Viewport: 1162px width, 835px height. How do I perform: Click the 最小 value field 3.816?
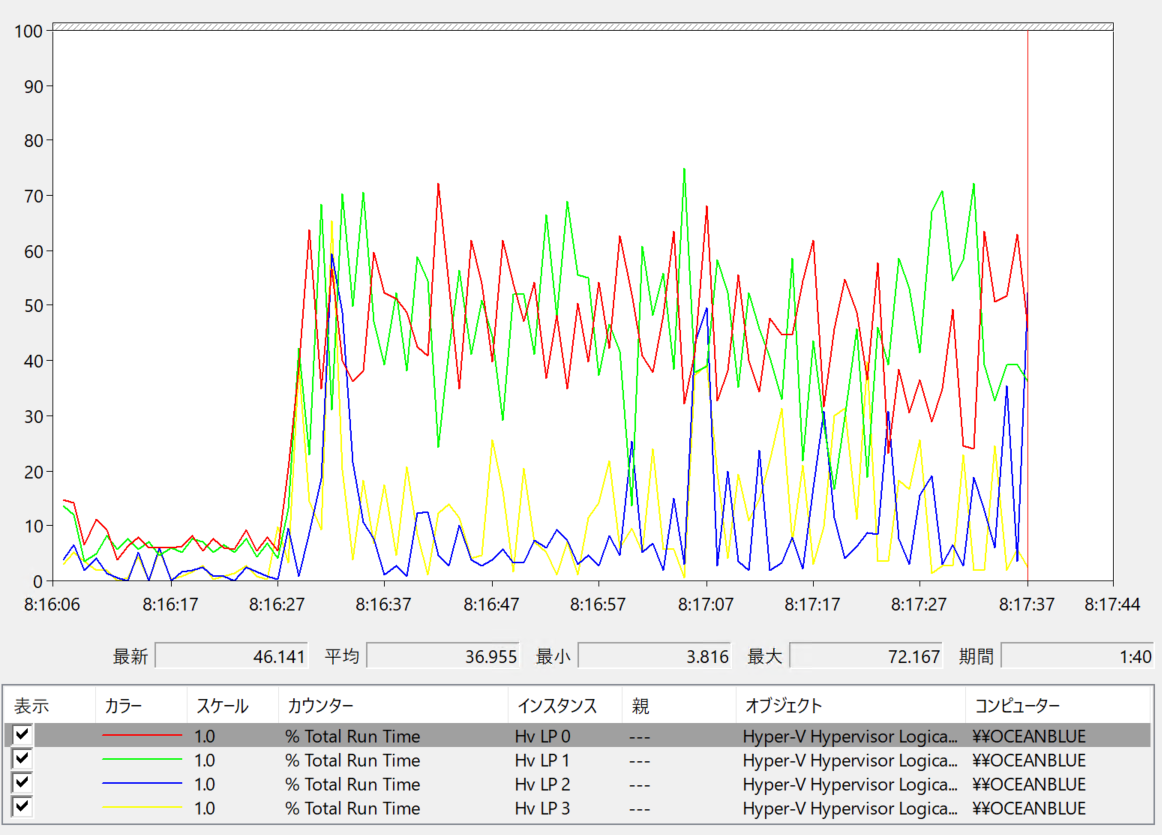[655, 656]
